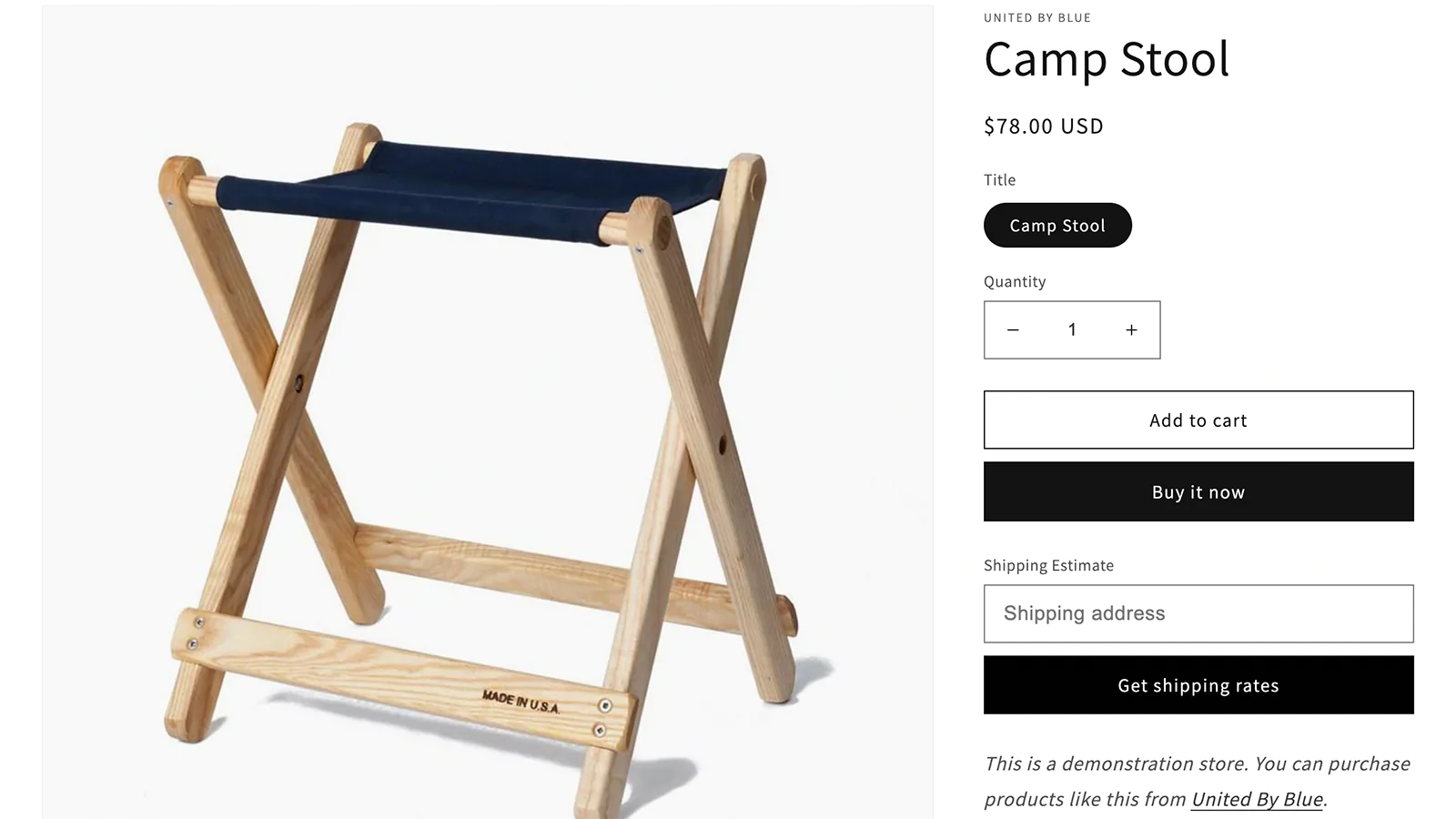Decrease quantity with the minus icon

pyautogui.click(x=1013, y=330)
